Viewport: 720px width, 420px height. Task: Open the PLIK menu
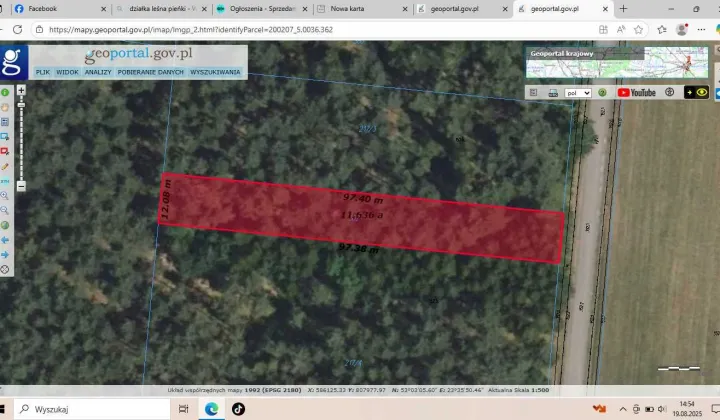click(43, 72)
